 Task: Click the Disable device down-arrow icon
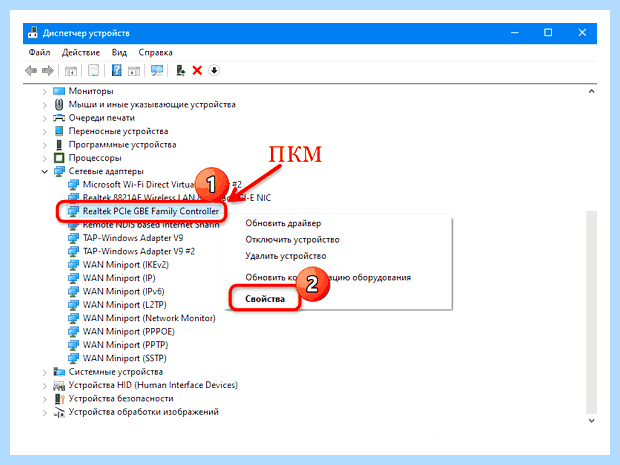click(x=214, y=70)
